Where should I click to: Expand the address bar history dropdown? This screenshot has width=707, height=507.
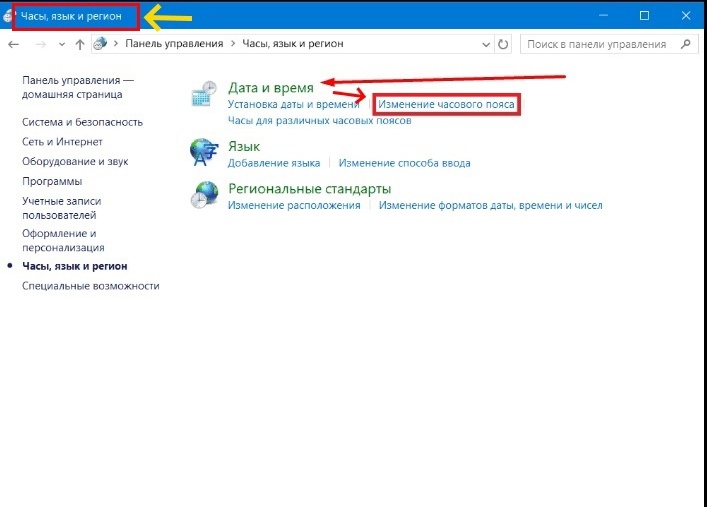click(x=486, y=45)
